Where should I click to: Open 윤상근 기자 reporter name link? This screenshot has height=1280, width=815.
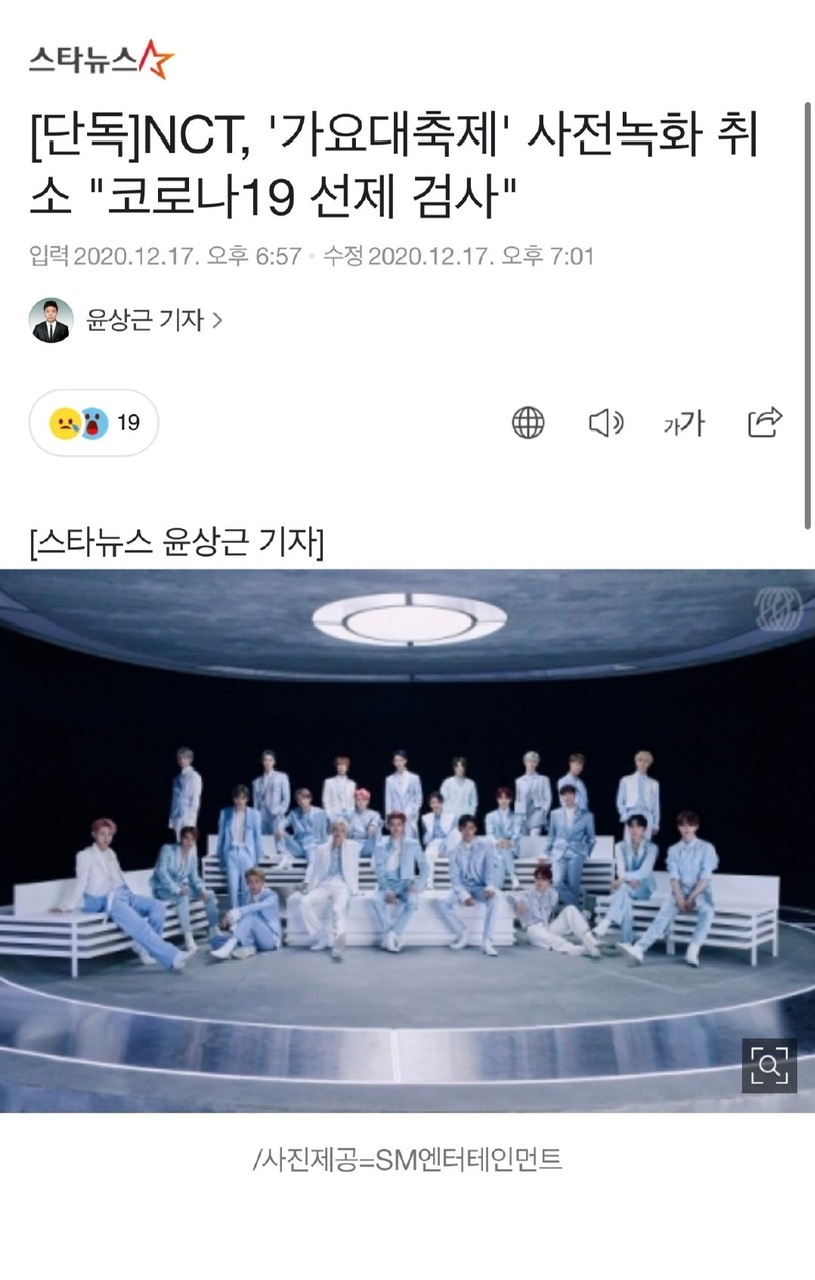pyautogui.click(x=145, y=321)
